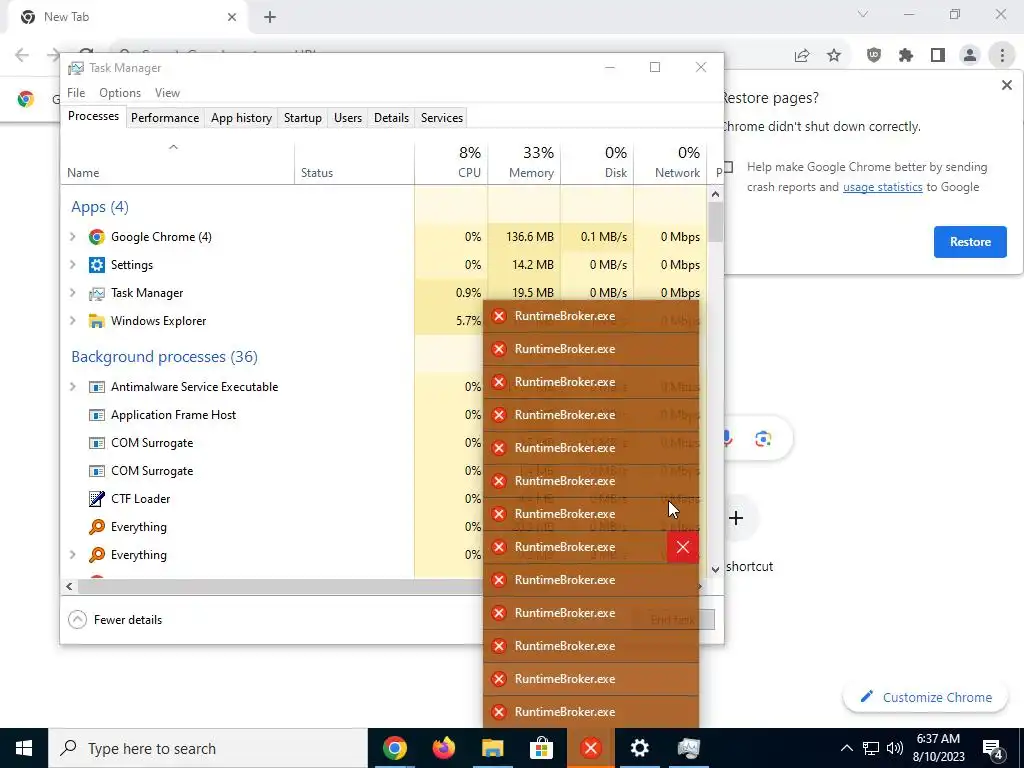Click the Windows Start button
Image resolution: width=1024 pixels, height=768 pixels.
[24, 748]
